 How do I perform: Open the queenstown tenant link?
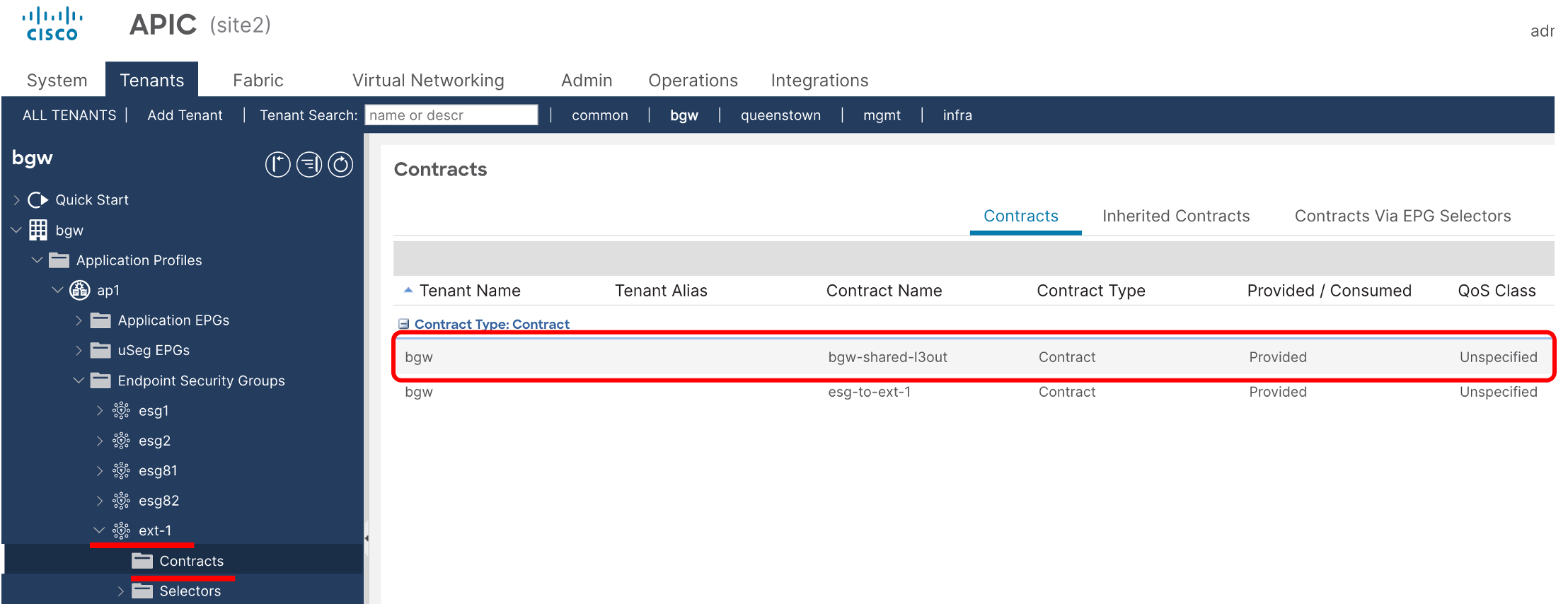coord(780,115)
